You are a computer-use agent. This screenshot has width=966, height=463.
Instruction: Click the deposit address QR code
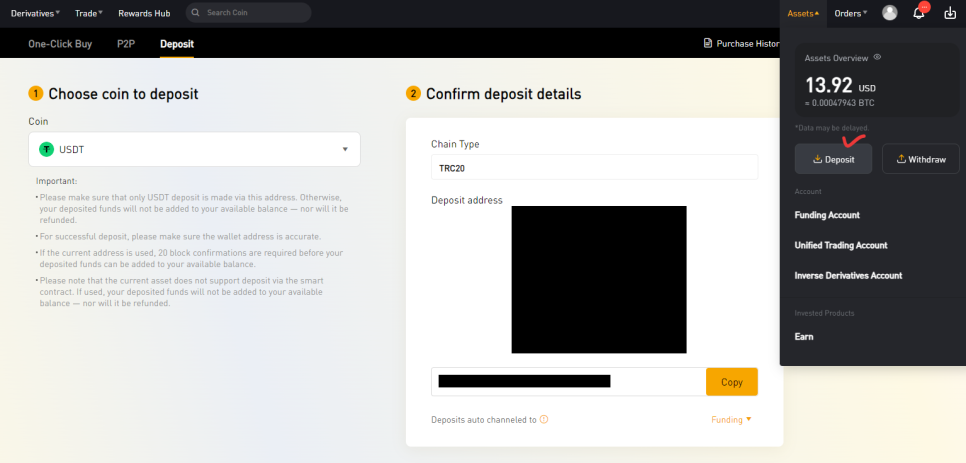point(599,280)
